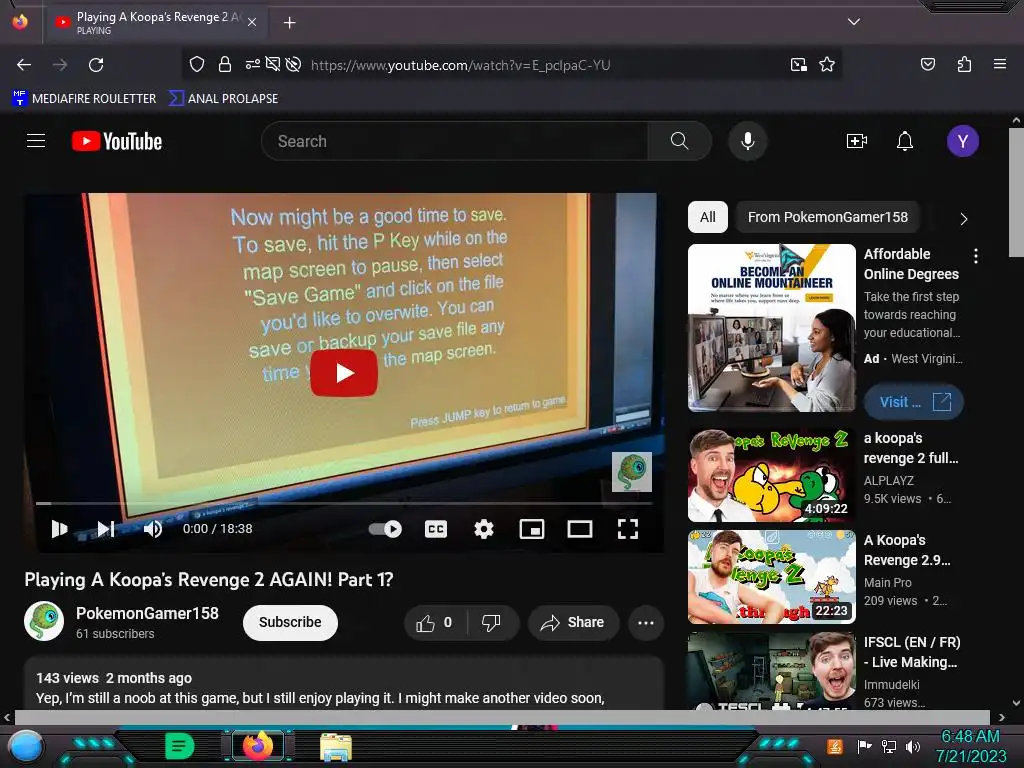Open the Pocket save icon
Image resolution: width=1024 pixels, height=768 pixels.
(927, 64)
